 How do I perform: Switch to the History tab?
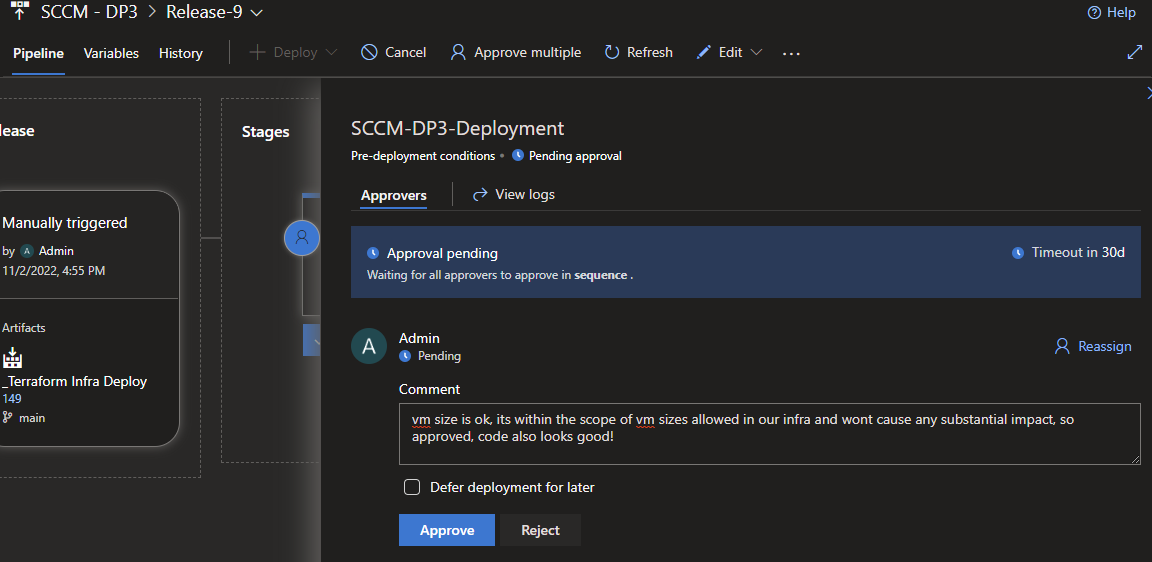click(x=181, y=53)
